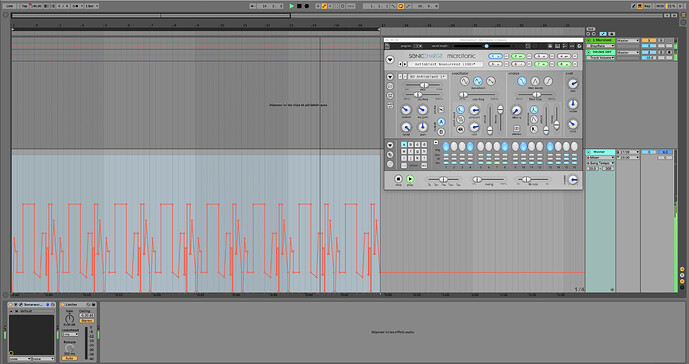This screenshot has width=689, height=364.
Task: Select pattern button a in the pattern grid
Action: (404, 145)
